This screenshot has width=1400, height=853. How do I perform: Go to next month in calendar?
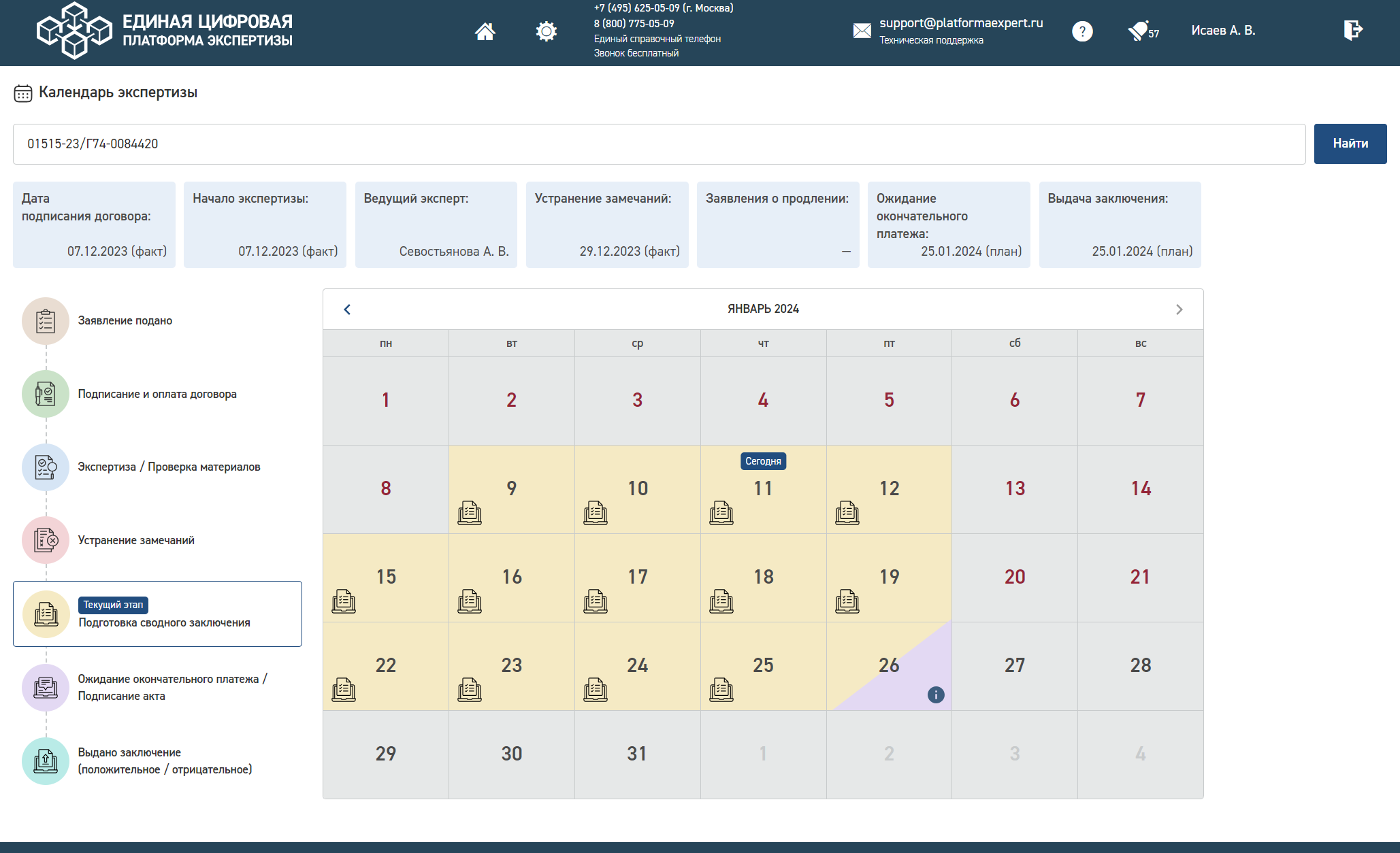click(1179, 310)
